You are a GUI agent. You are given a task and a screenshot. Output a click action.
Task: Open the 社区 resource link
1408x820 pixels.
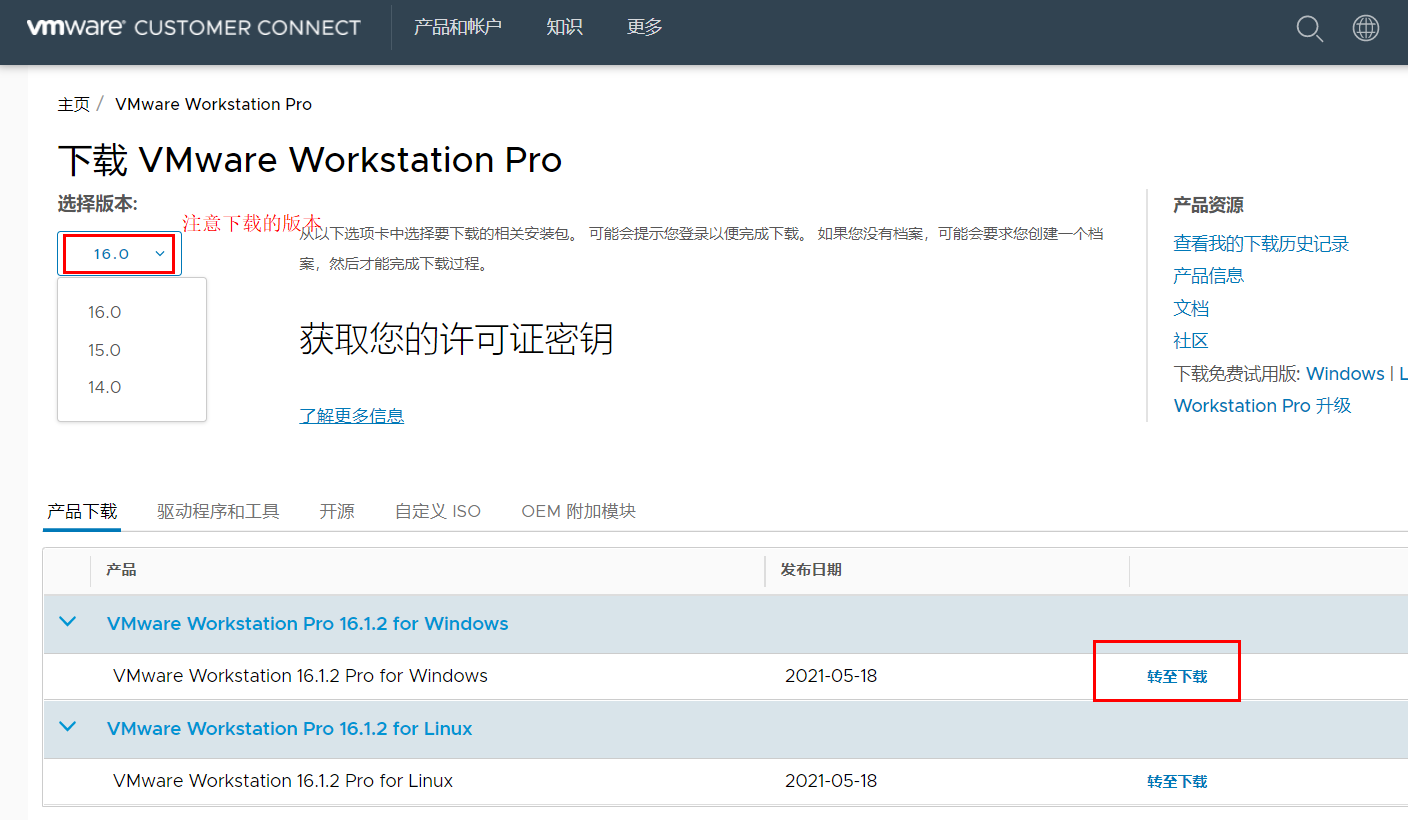pos(1191,341)
